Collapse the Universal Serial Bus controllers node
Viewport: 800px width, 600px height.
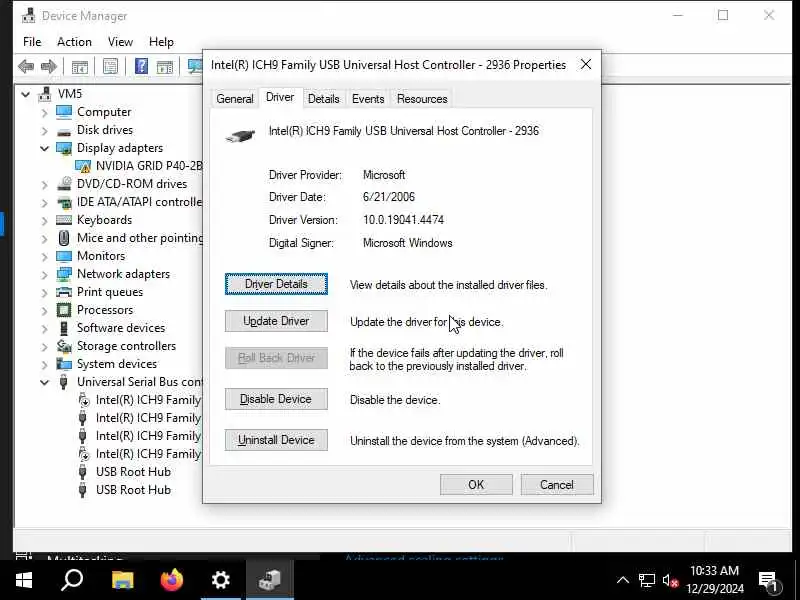coord(44,382)
